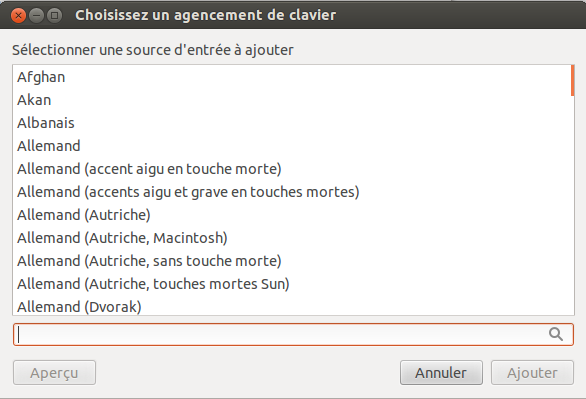The image size is (586, 399).
Task: Click the Aperçu preview button
Action: coord(55,372)
